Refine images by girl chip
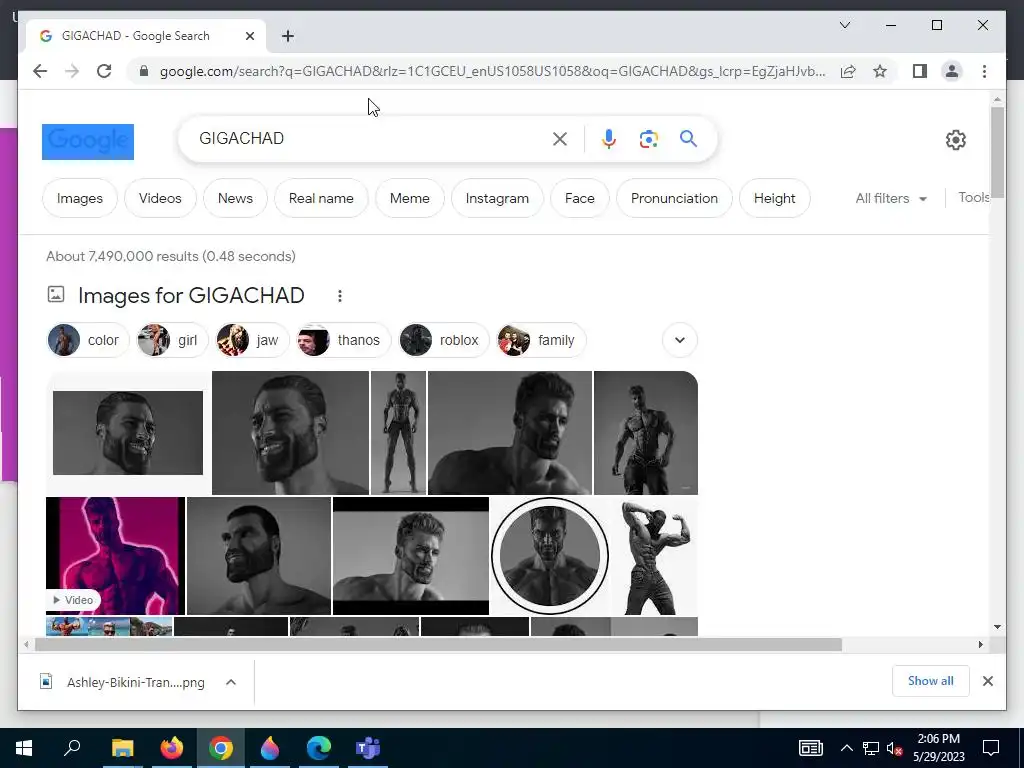Screen dimensions: 1024x768 [x=171, y=340]
